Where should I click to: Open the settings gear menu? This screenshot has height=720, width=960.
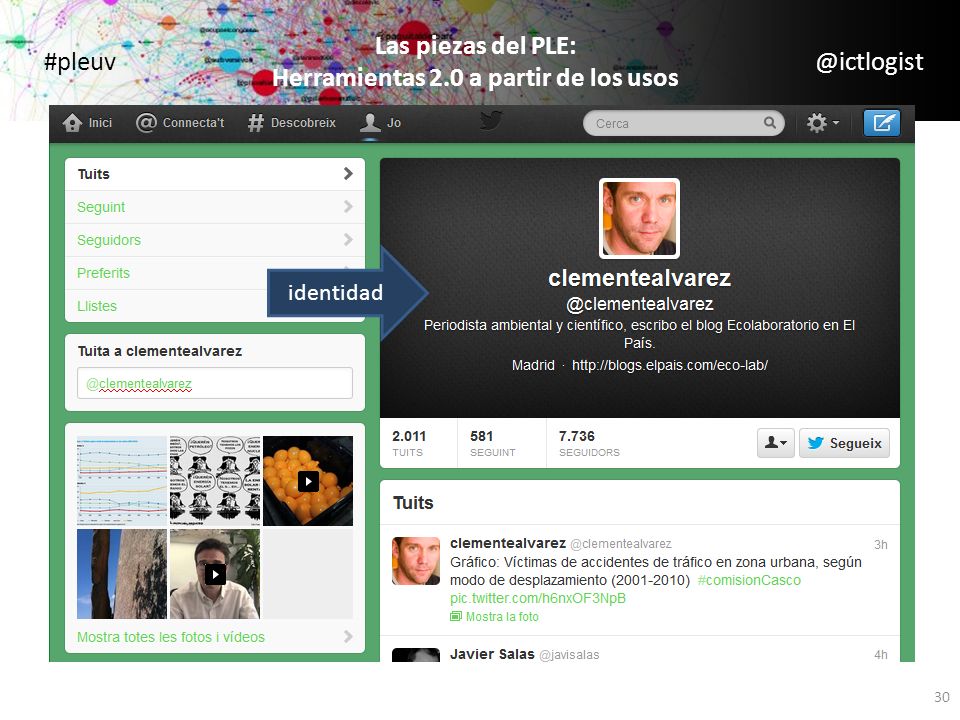[x=822, y=123]
